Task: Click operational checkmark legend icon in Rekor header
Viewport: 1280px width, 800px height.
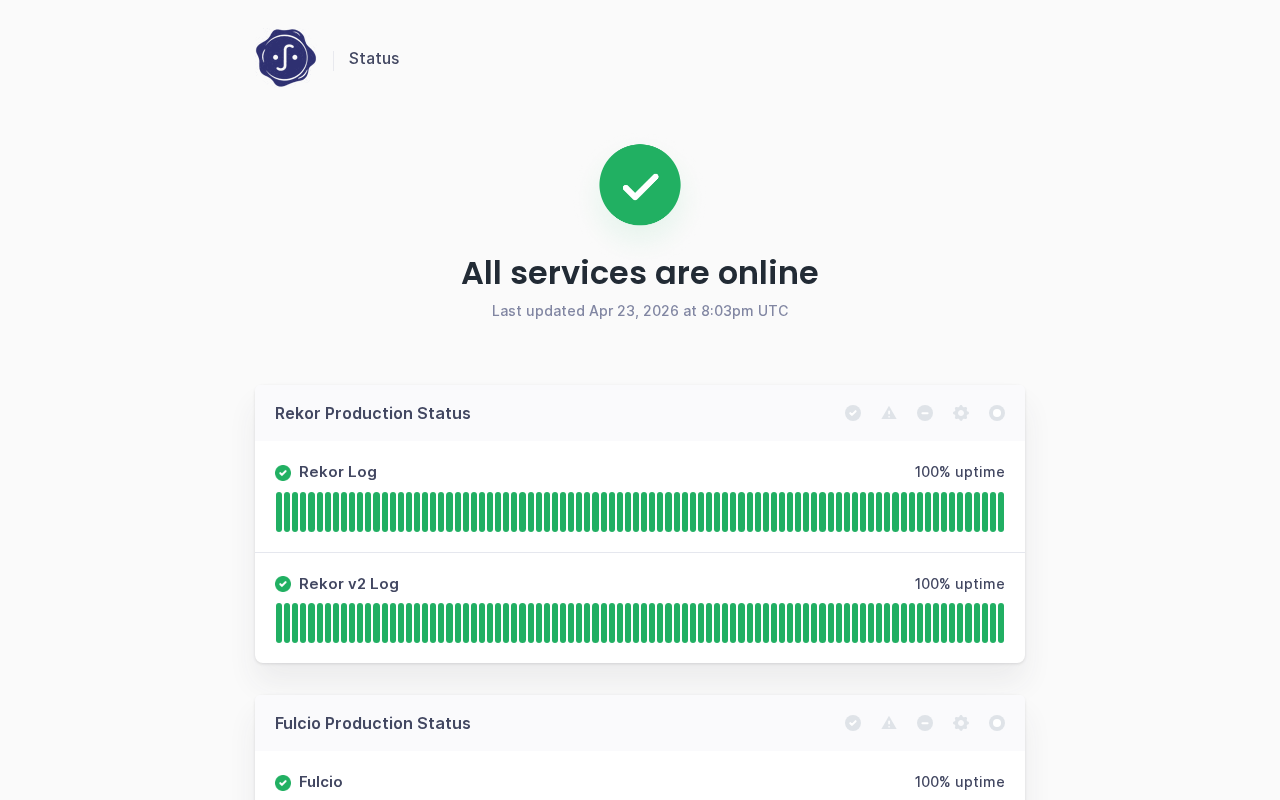Action: click(x=853, y=413)
